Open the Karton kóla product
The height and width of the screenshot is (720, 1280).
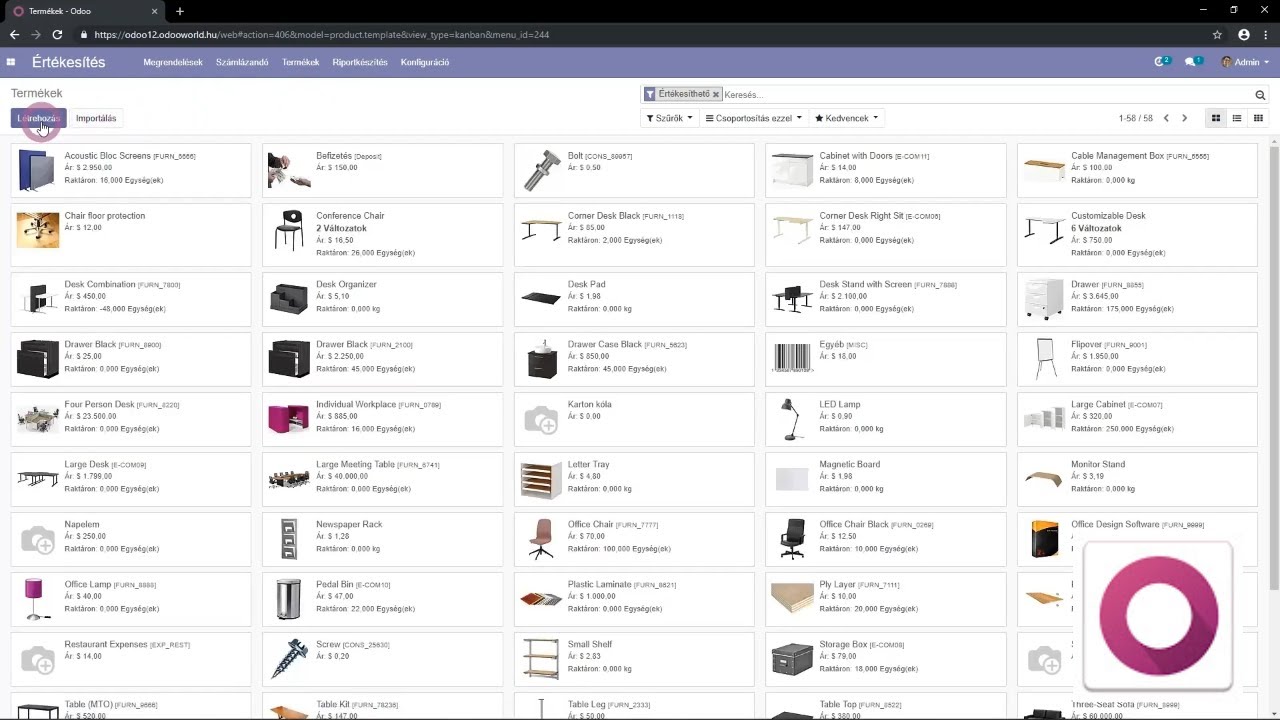pyautogui.click(x=634, y=418)
